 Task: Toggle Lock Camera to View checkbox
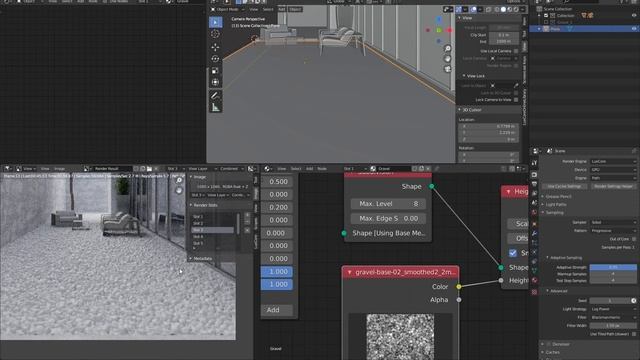tap(516, 100)
